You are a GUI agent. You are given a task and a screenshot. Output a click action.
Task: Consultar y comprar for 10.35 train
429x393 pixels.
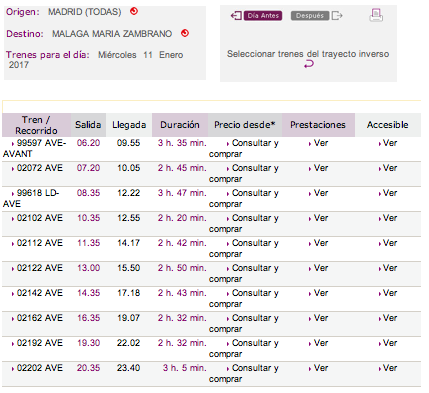point(244,223)
